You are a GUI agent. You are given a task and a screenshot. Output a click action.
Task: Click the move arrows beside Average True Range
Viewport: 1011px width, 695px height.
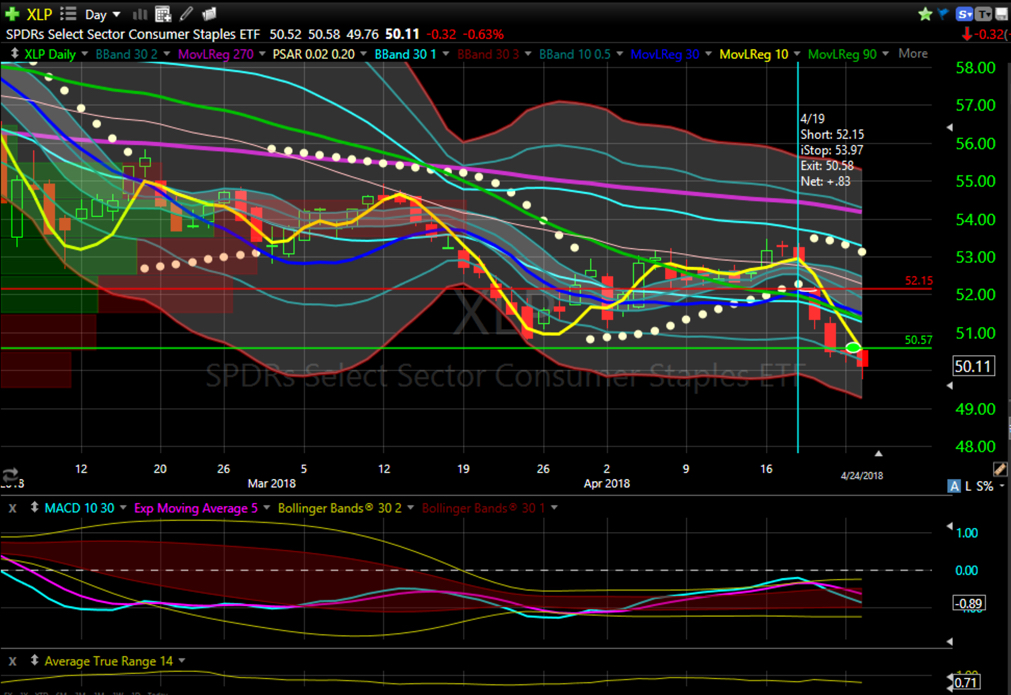(34, 661)
